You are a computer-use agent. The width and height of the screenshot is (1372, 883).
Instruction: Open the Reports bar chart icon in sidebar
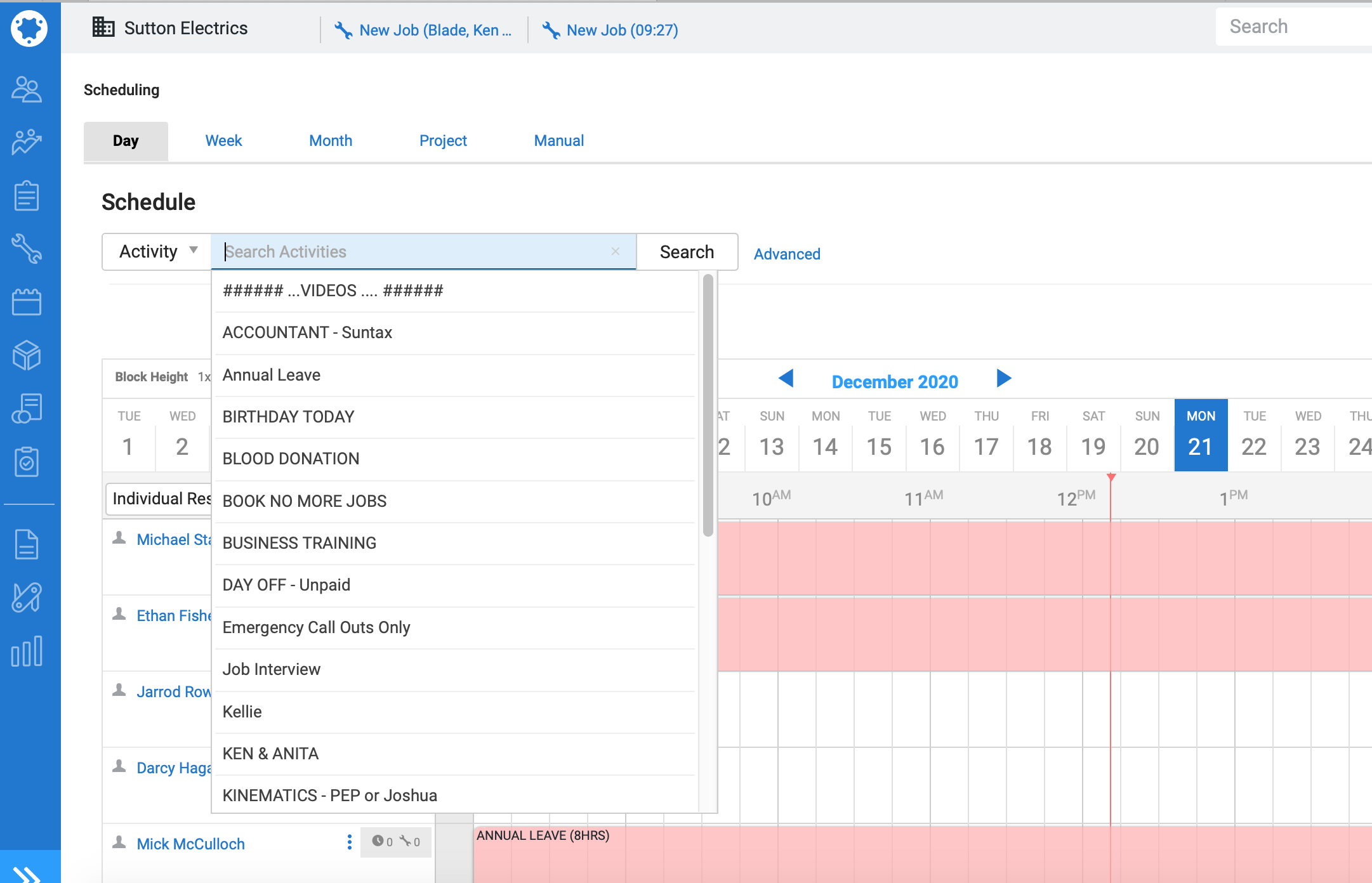coord(27,651)
